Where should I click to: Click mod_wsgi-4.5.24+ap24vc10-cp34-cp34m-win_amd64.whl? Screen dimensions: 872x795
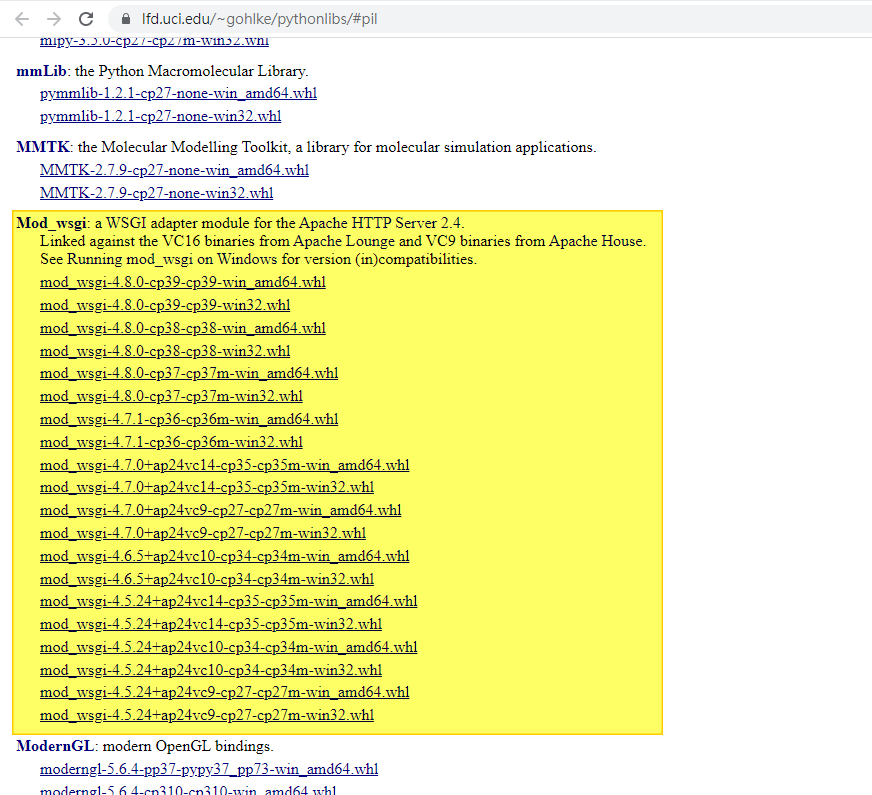click(x=229, y=648)
